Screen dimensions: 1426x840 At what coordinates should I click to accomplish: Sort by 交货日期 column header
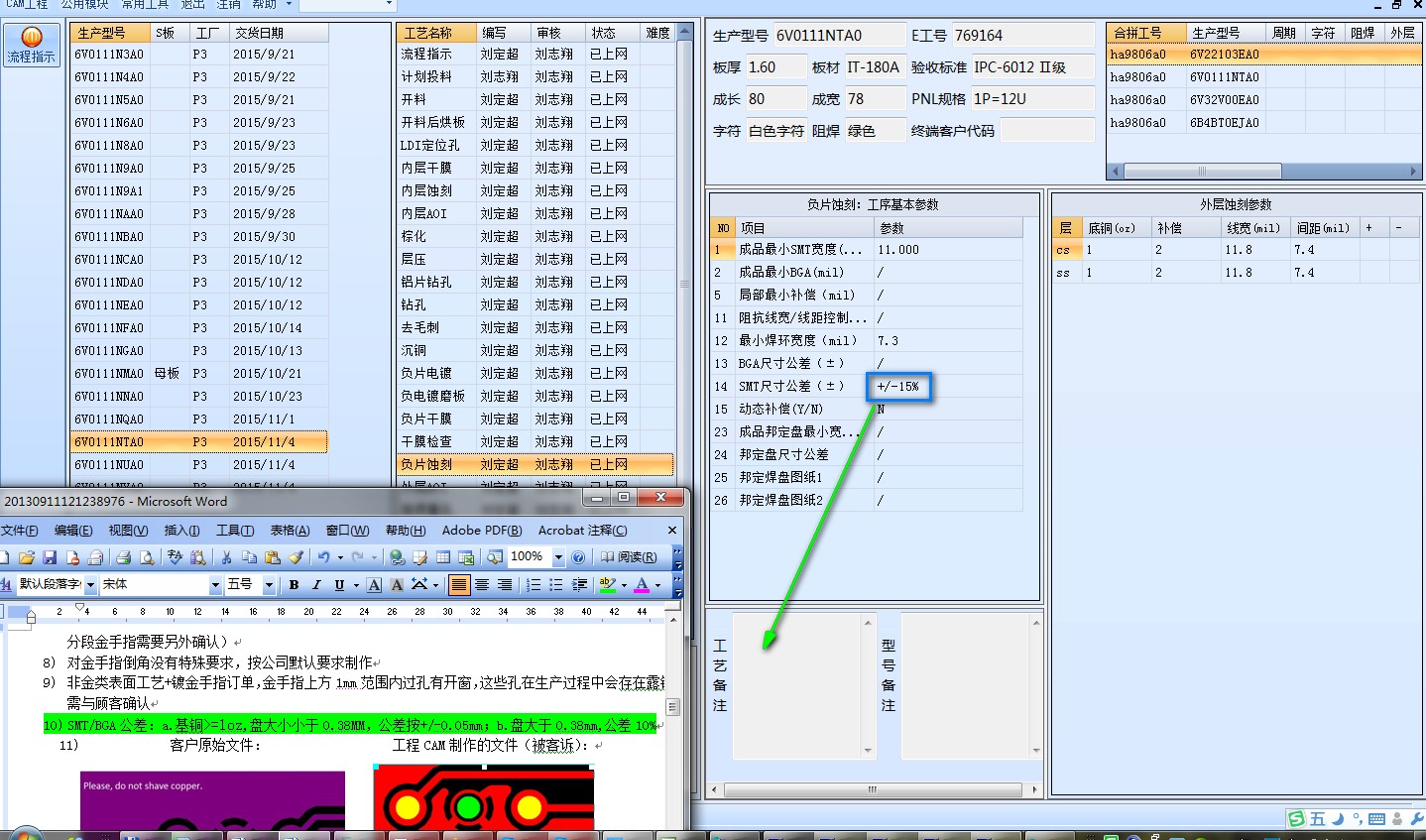(278, 33)
